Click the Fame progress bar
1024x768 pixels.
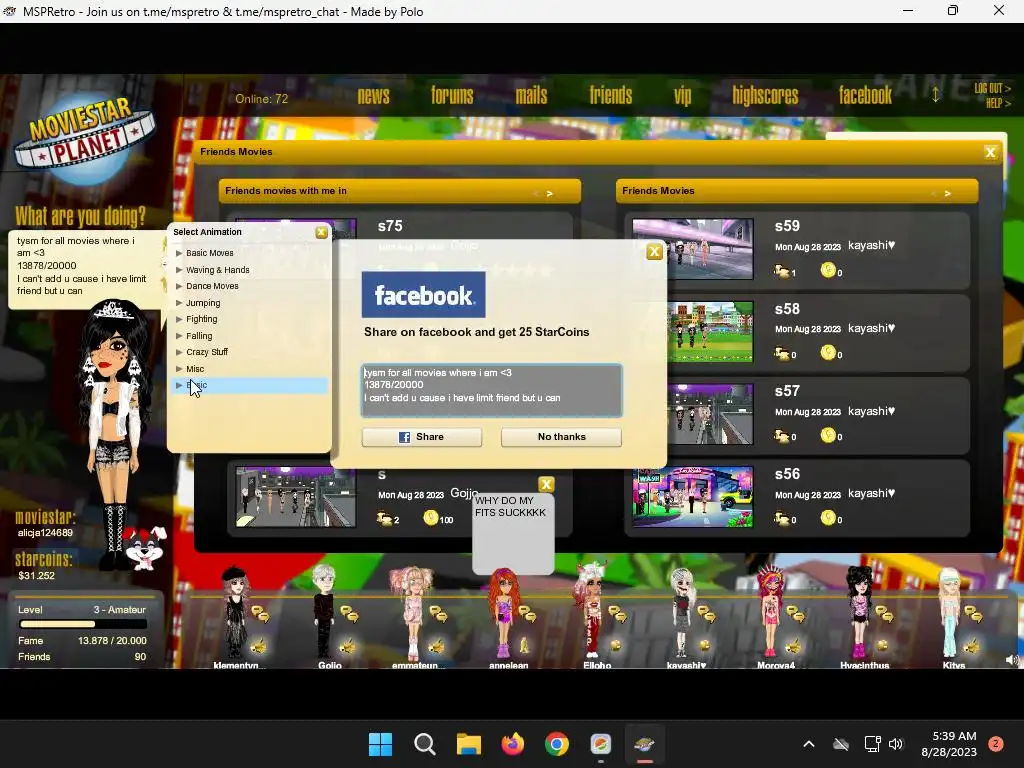point(82,624)
